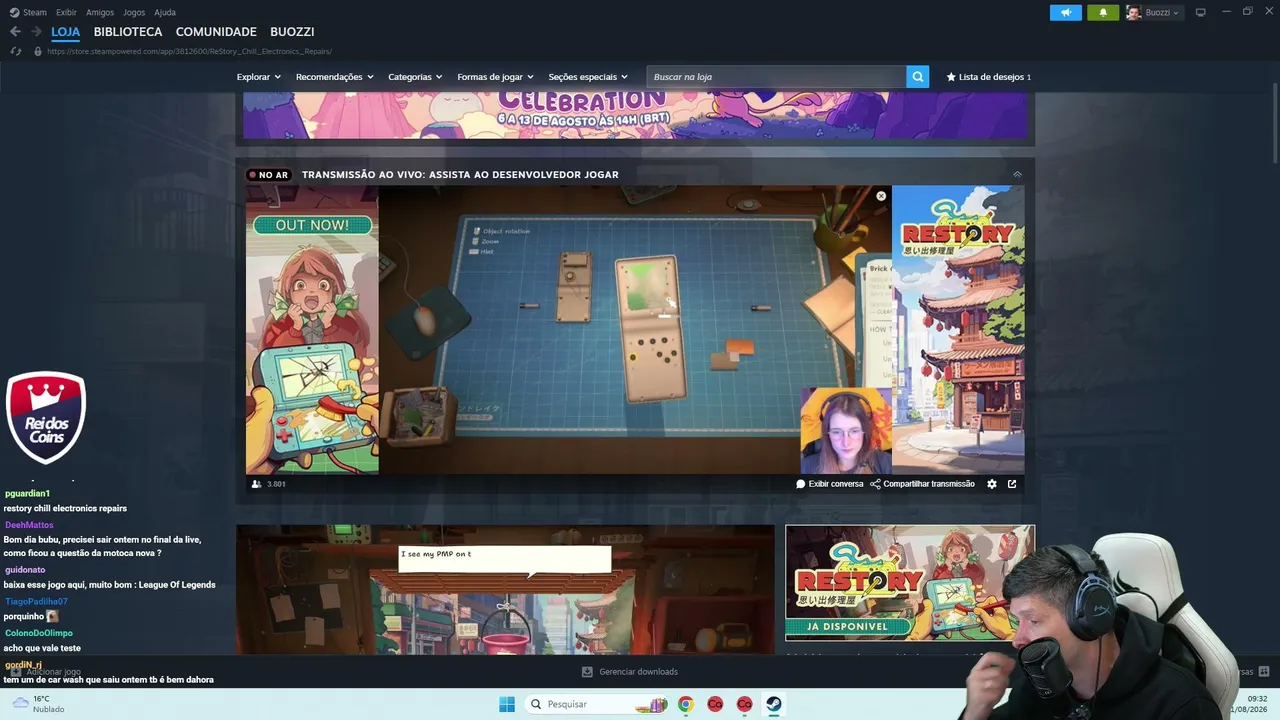Go forward with the right arrow
1280x720 pixels.
pyautogui.click(x=36, y=32)
